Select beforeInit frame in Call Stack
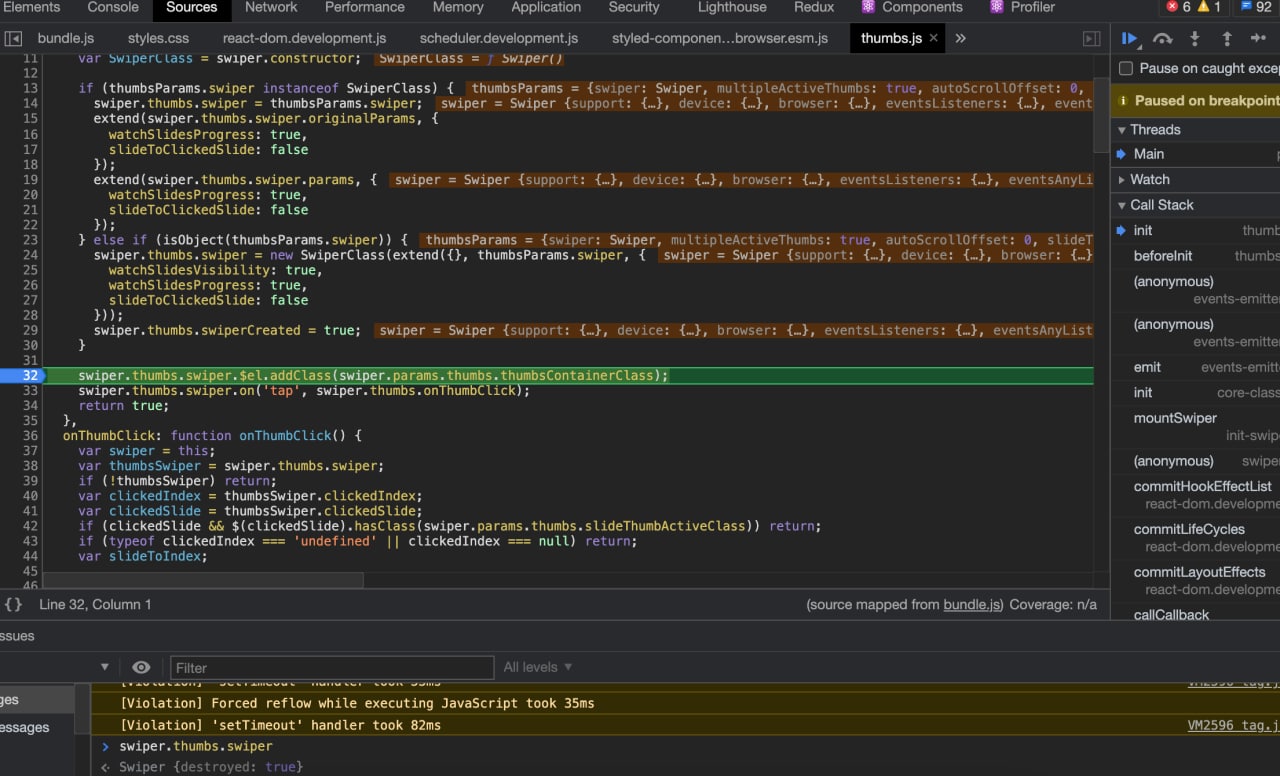The image size is (1280, 776). pos(1162,256)
